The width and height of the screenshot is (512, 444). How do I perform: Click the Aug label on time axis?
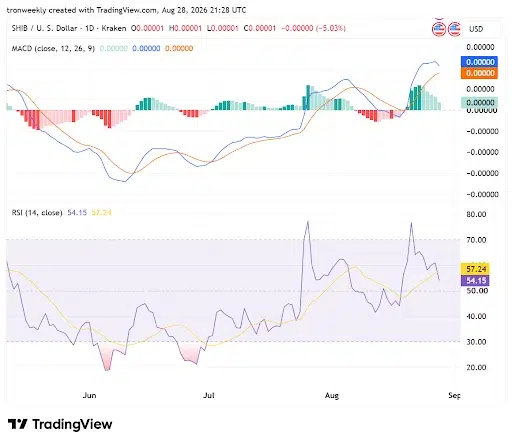click(x=332, y=395)
